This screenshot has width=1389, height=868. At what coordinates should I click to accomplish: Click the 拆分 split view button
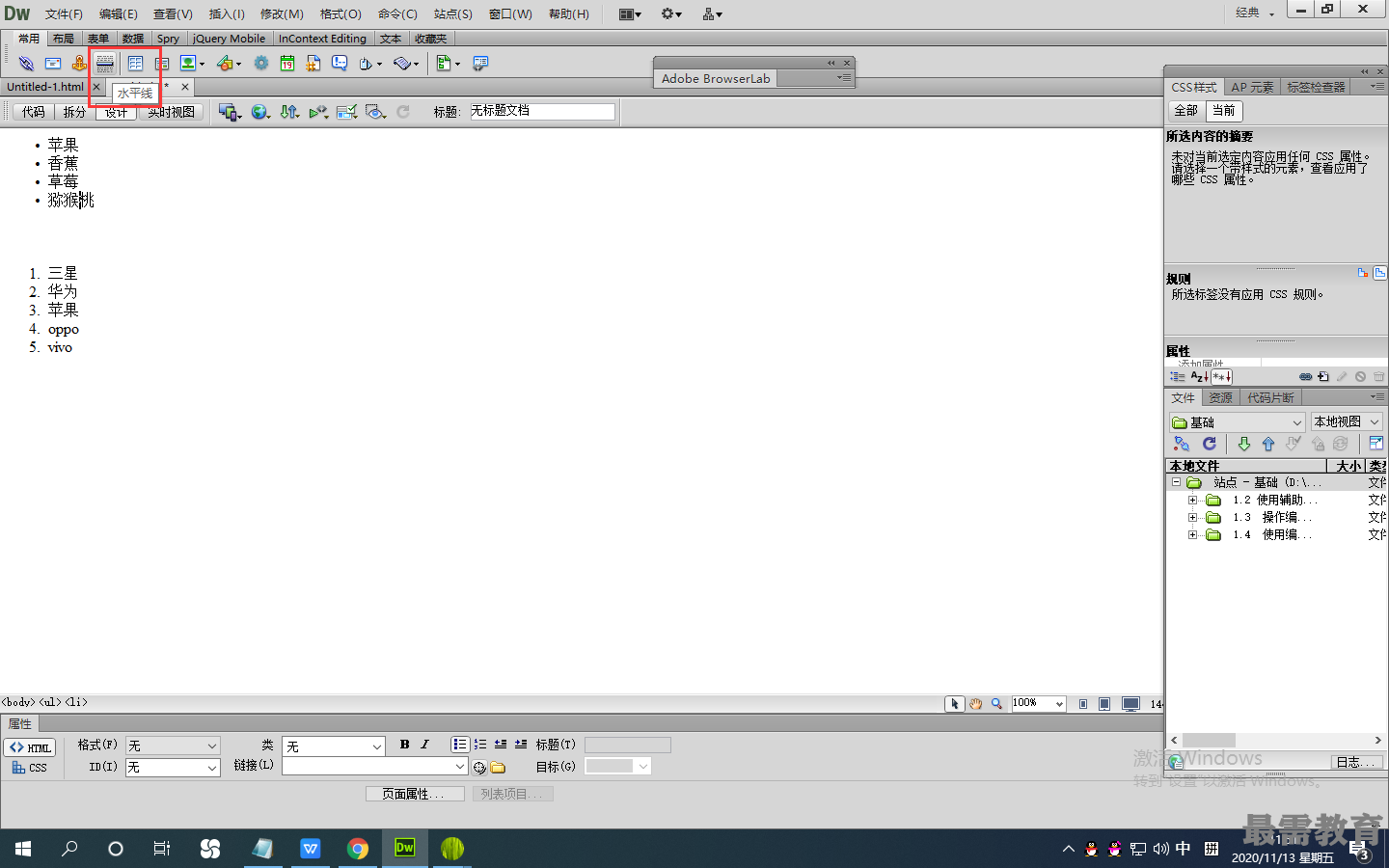(74, 112)
